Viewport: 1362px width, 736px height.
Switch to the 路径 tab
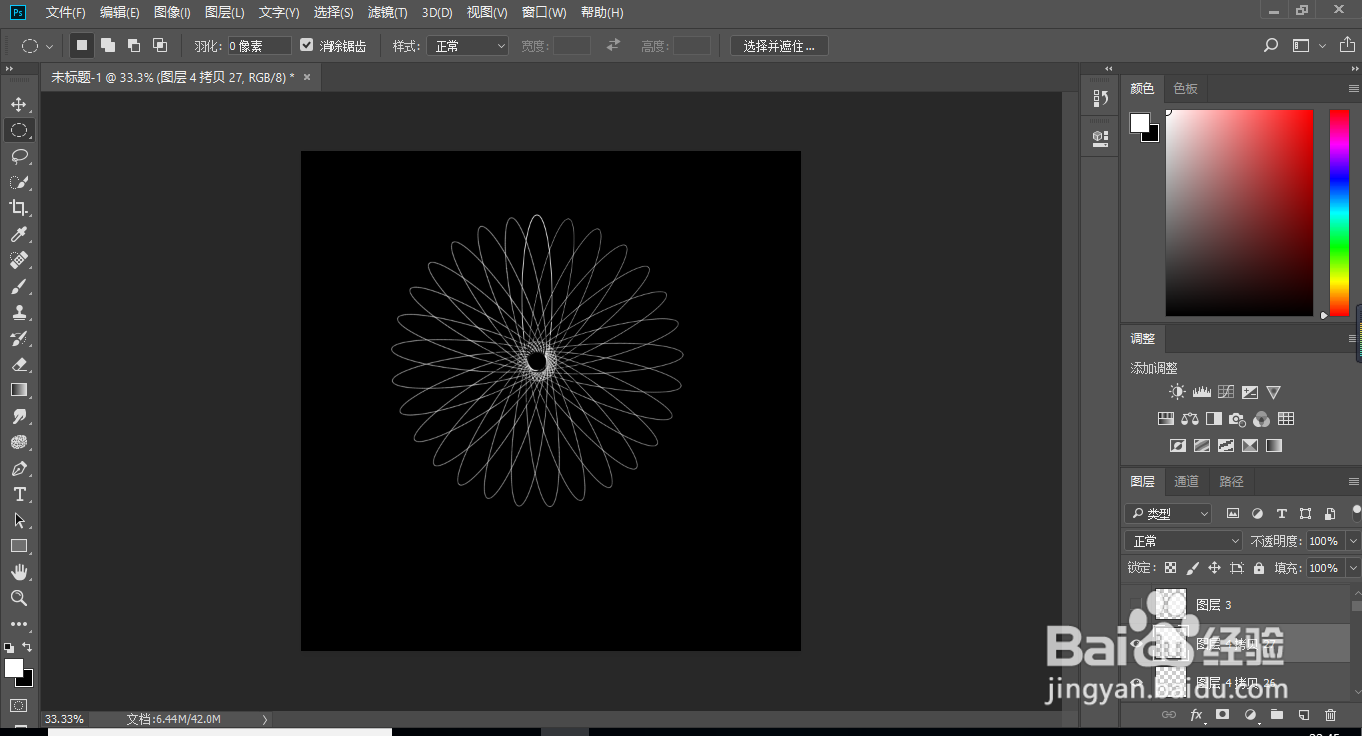tap(1231, 482)
